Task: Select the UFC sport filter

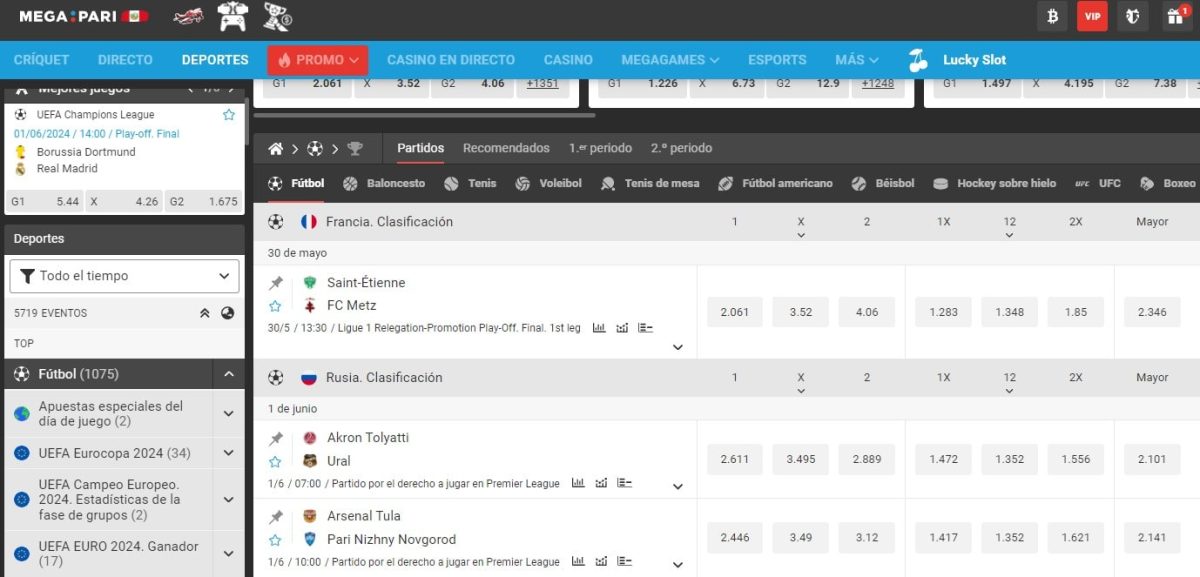Action: tap(1098, 184)
